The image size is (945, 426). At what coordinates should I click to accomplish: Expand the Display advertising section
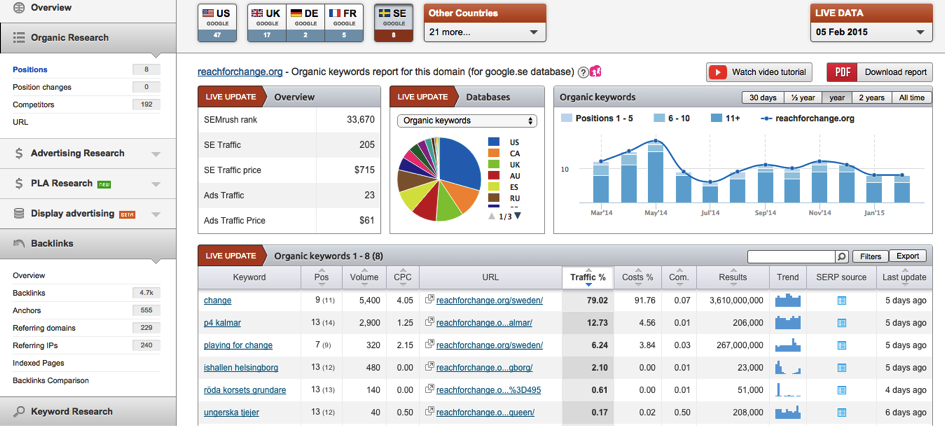(x=156, y=215)
